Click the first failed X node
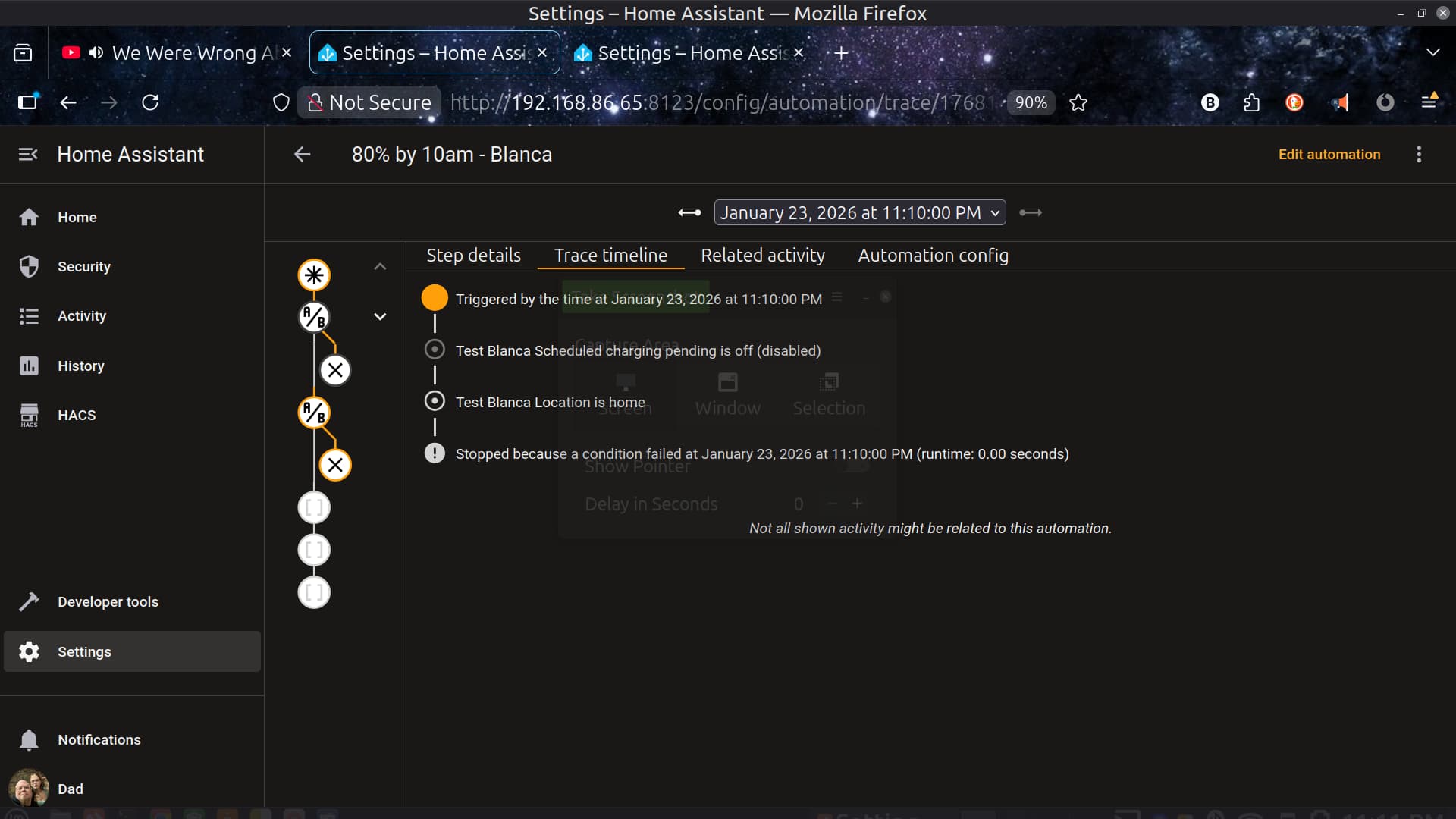Viewport: 1456px width, 819px height. click(335, 370)
